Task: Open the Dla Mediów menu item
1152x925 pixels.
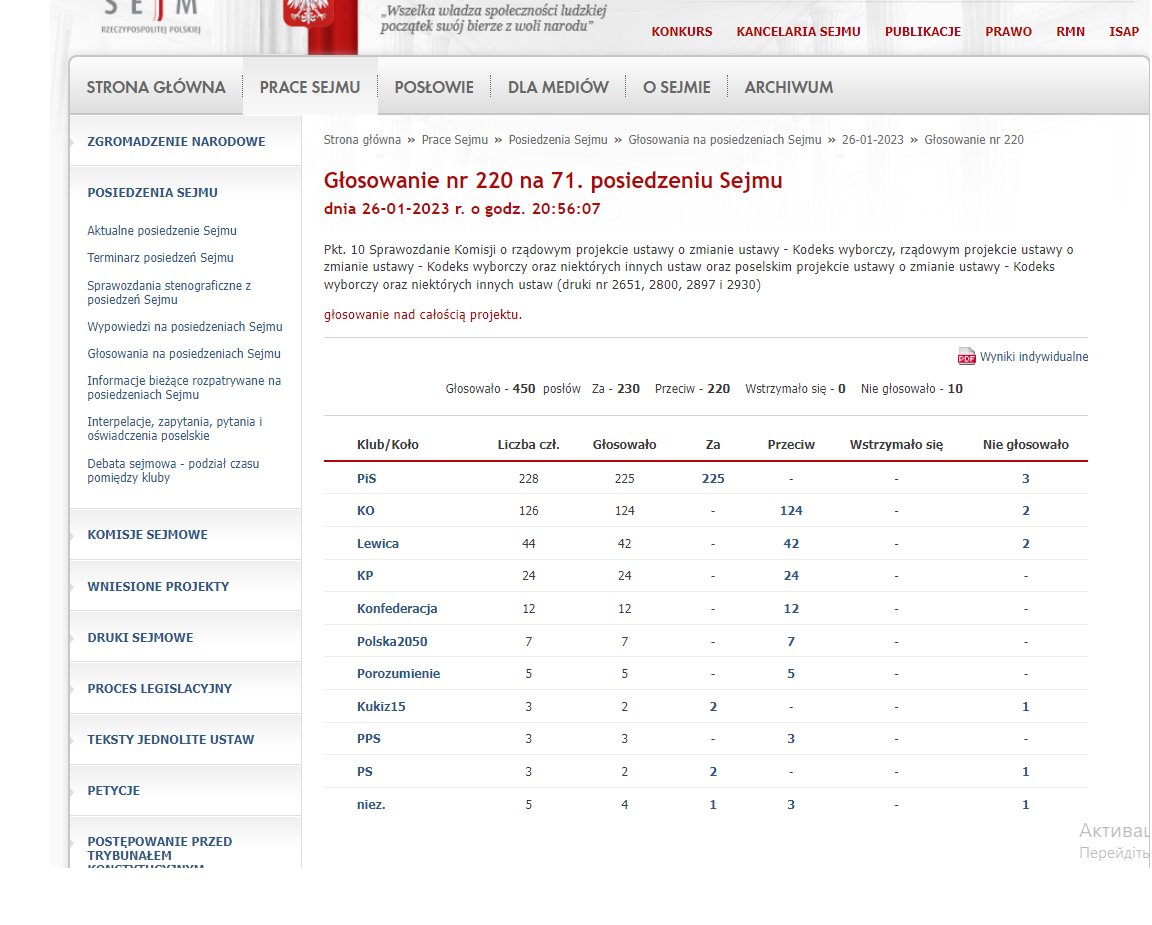Action: pyautogui.click(x=558, y=87)
